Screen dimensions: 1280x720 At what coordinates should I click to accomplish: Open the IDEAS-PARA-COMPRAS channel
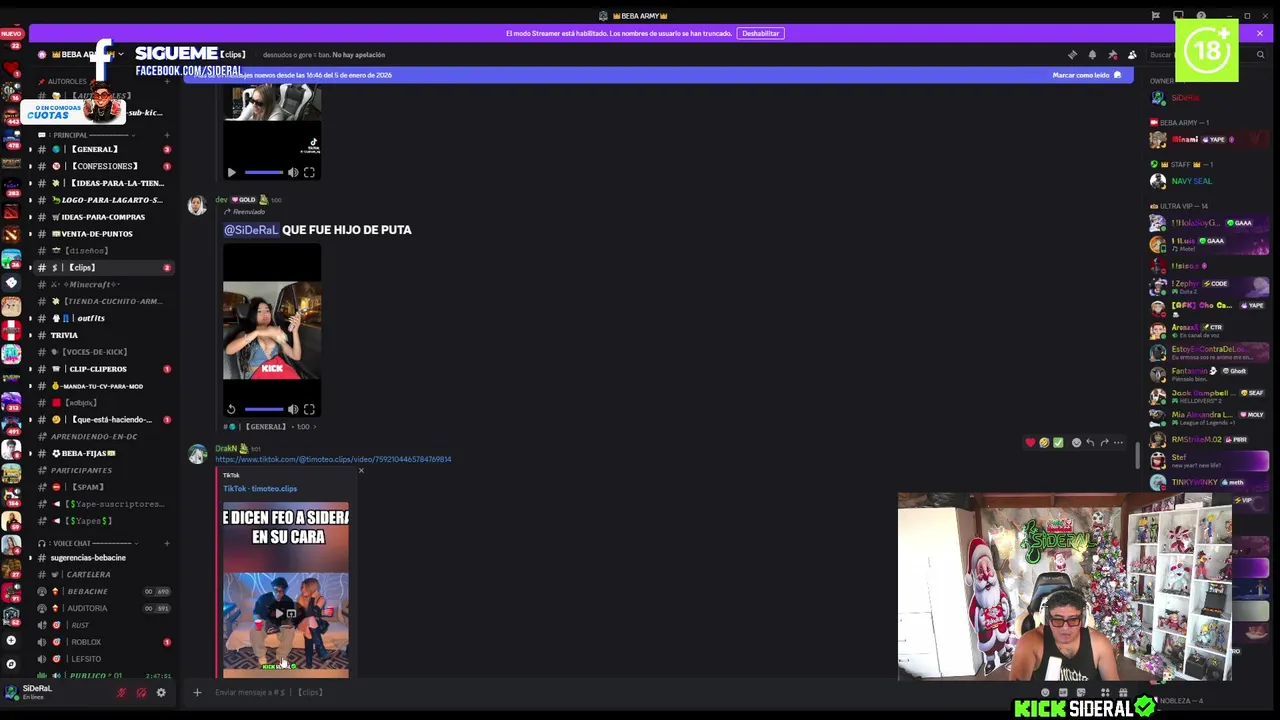tap(103, 217)
